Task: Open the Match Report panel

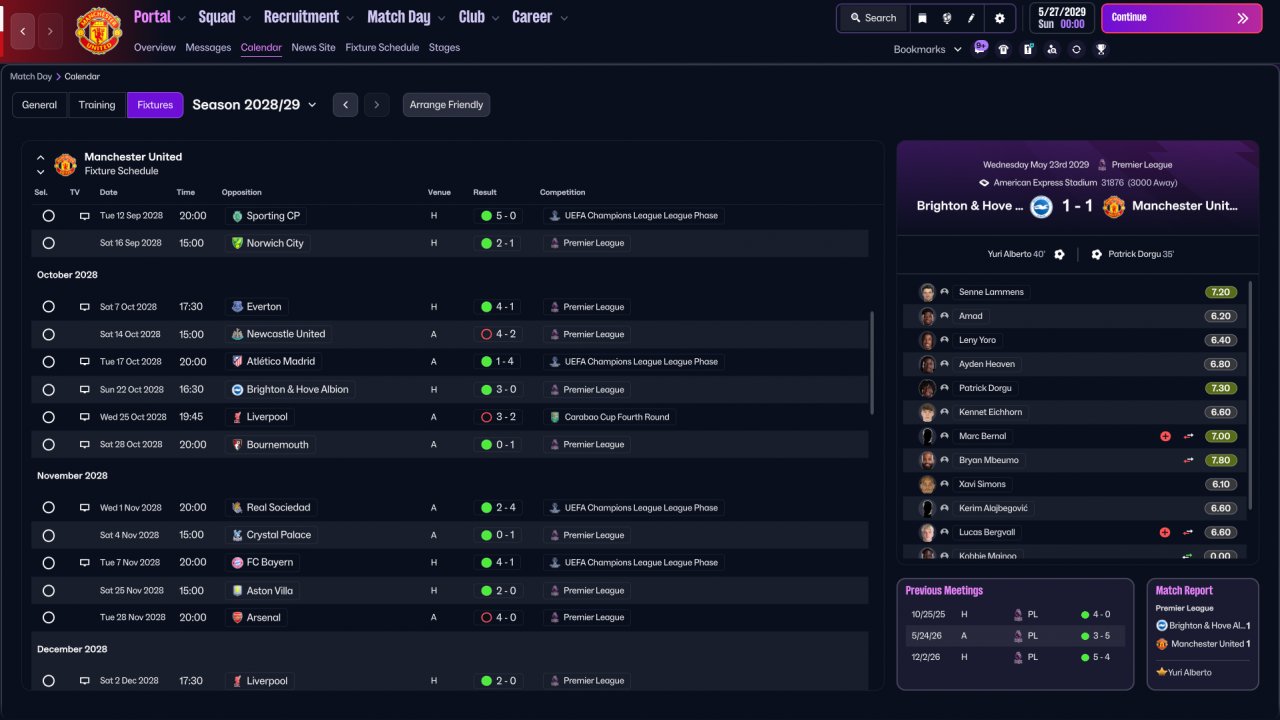Action: point(1202,634)
